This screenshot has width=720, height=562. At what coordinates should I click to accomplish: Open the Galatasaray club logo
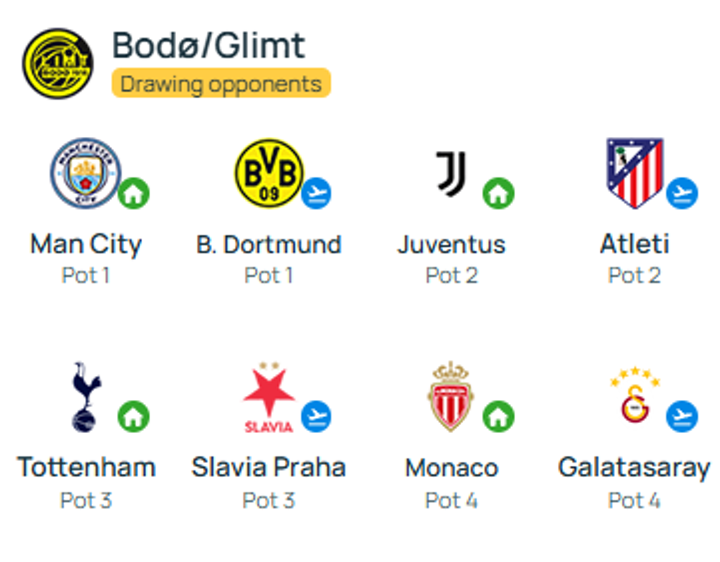click(634, 397)
